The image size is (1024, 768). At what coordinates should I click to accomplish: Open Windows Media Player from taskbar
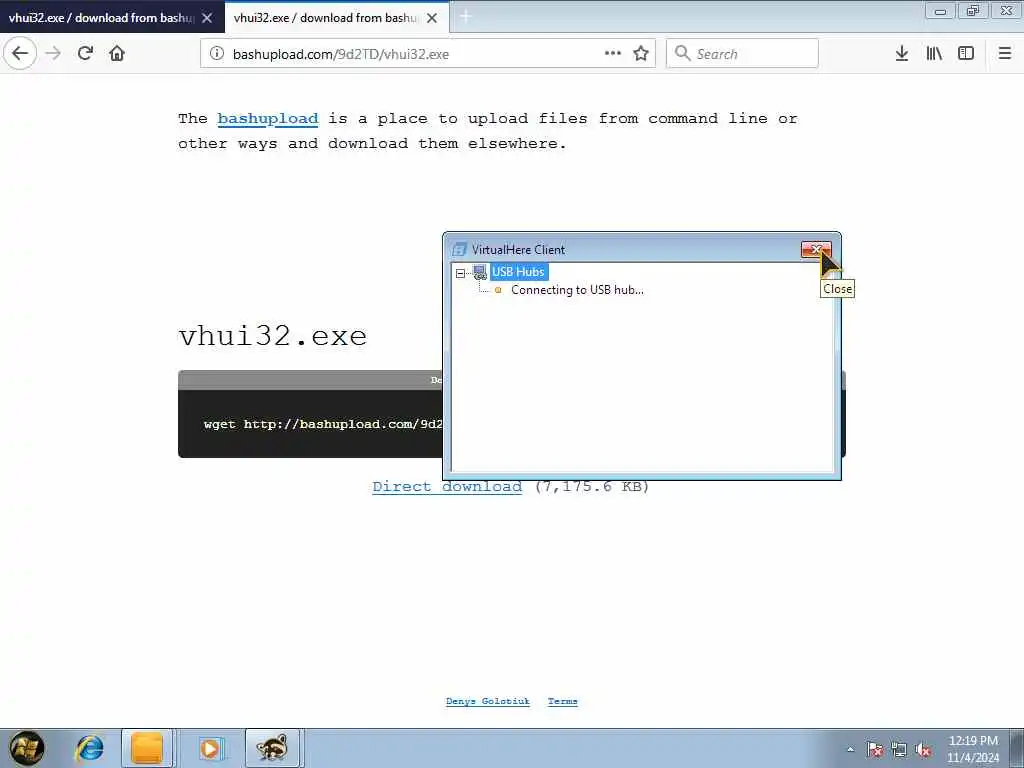210,748
